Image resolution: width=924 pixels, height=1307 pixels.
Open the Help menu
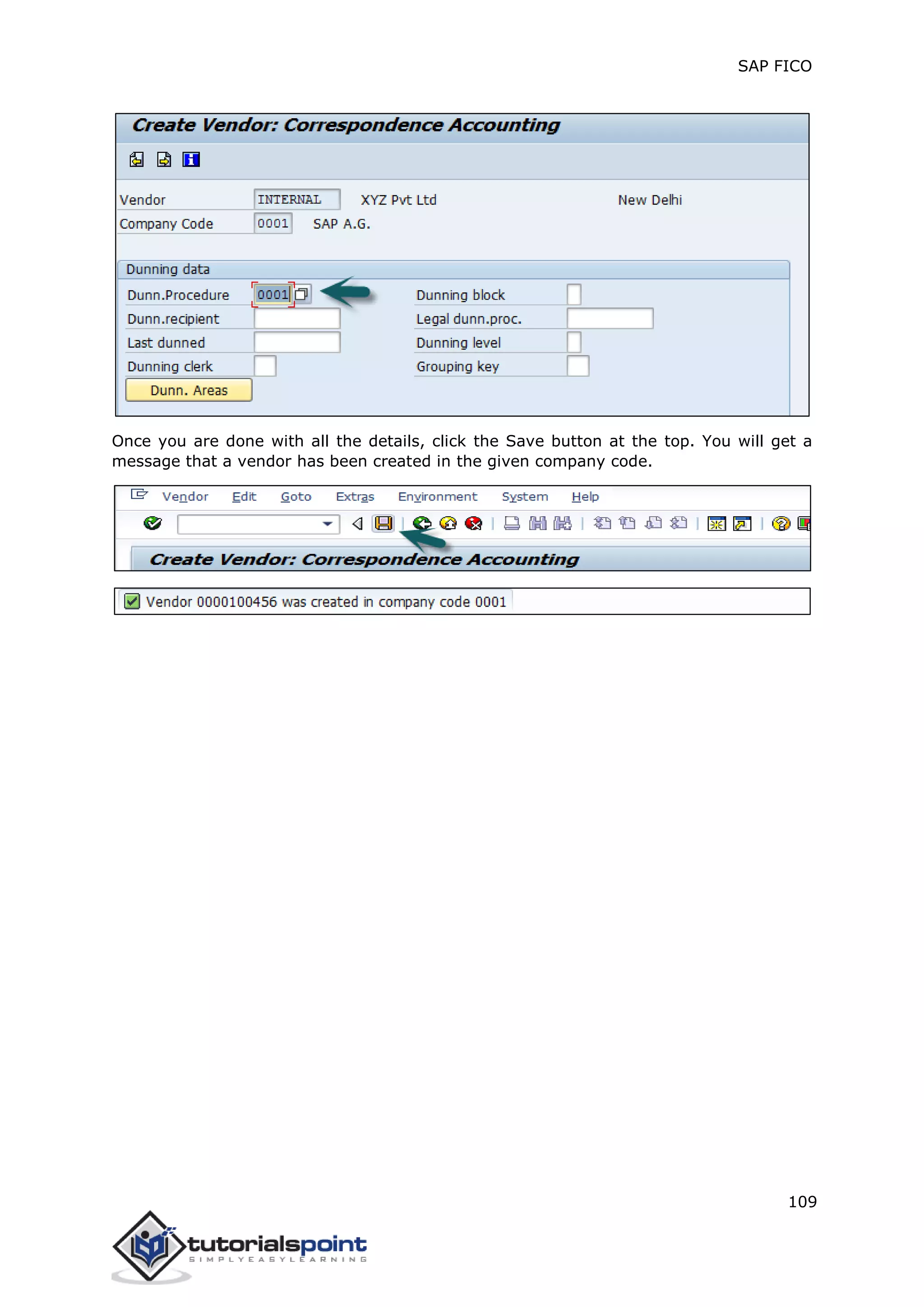coord(585,497)
